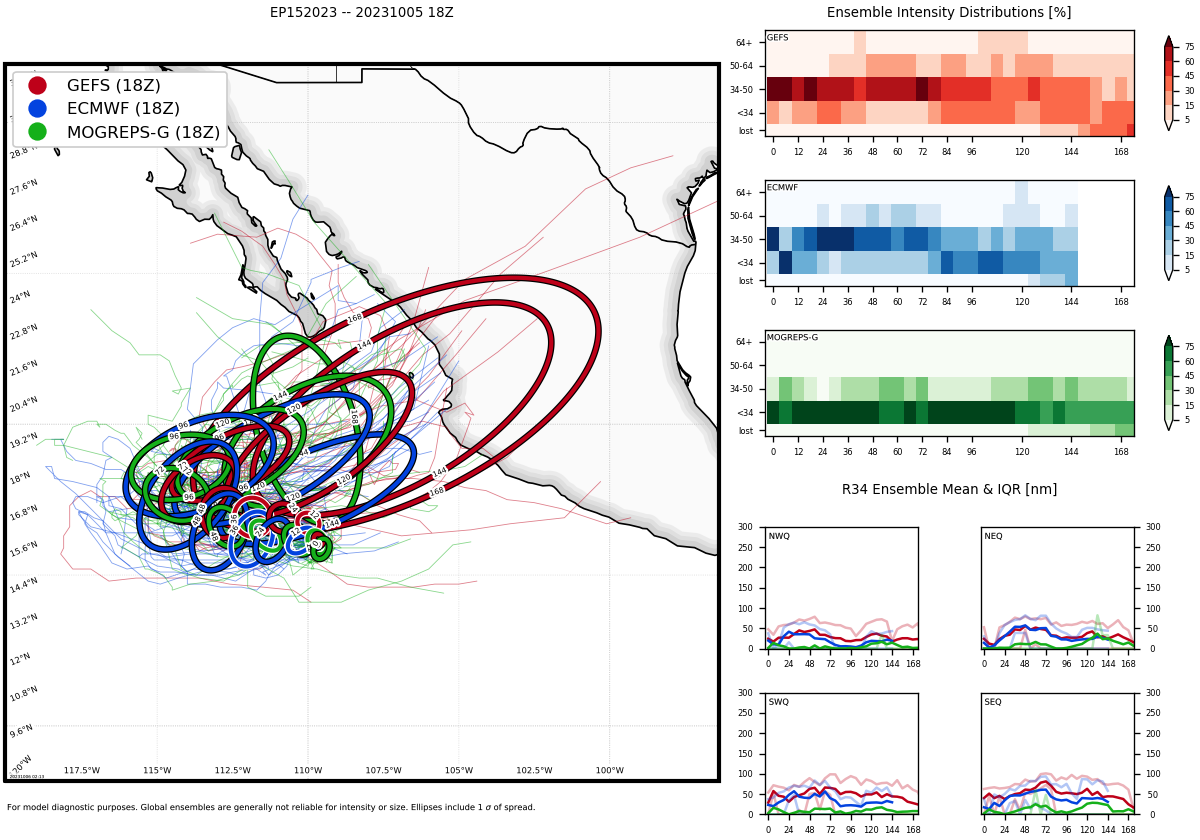Image resolution: width=1200 pixels, height=840 pixels.
Task: Click the '21.6°N' latitude label
Action: pyautogui.click(x=23, y=369)
